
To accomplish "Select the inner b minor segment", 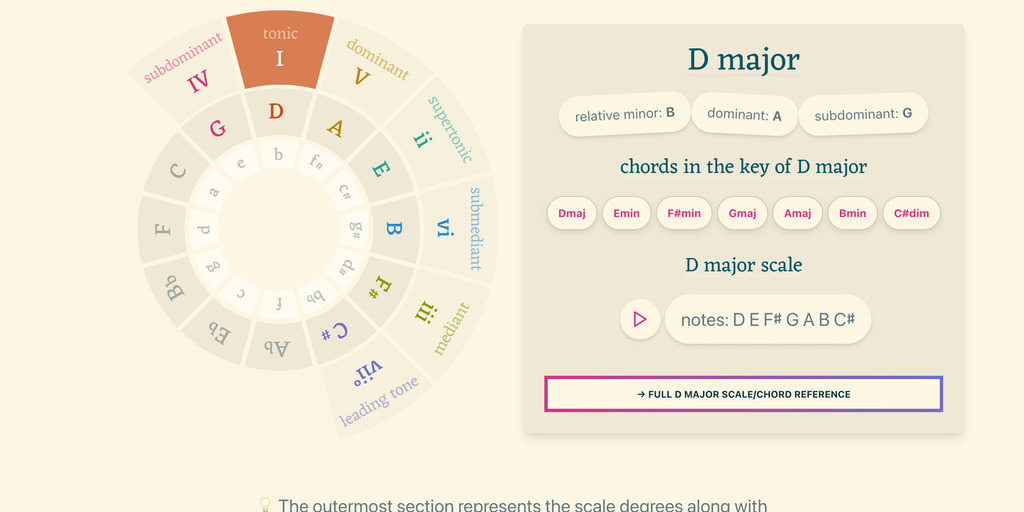I will pyautogui.click(x=278, y=155).
